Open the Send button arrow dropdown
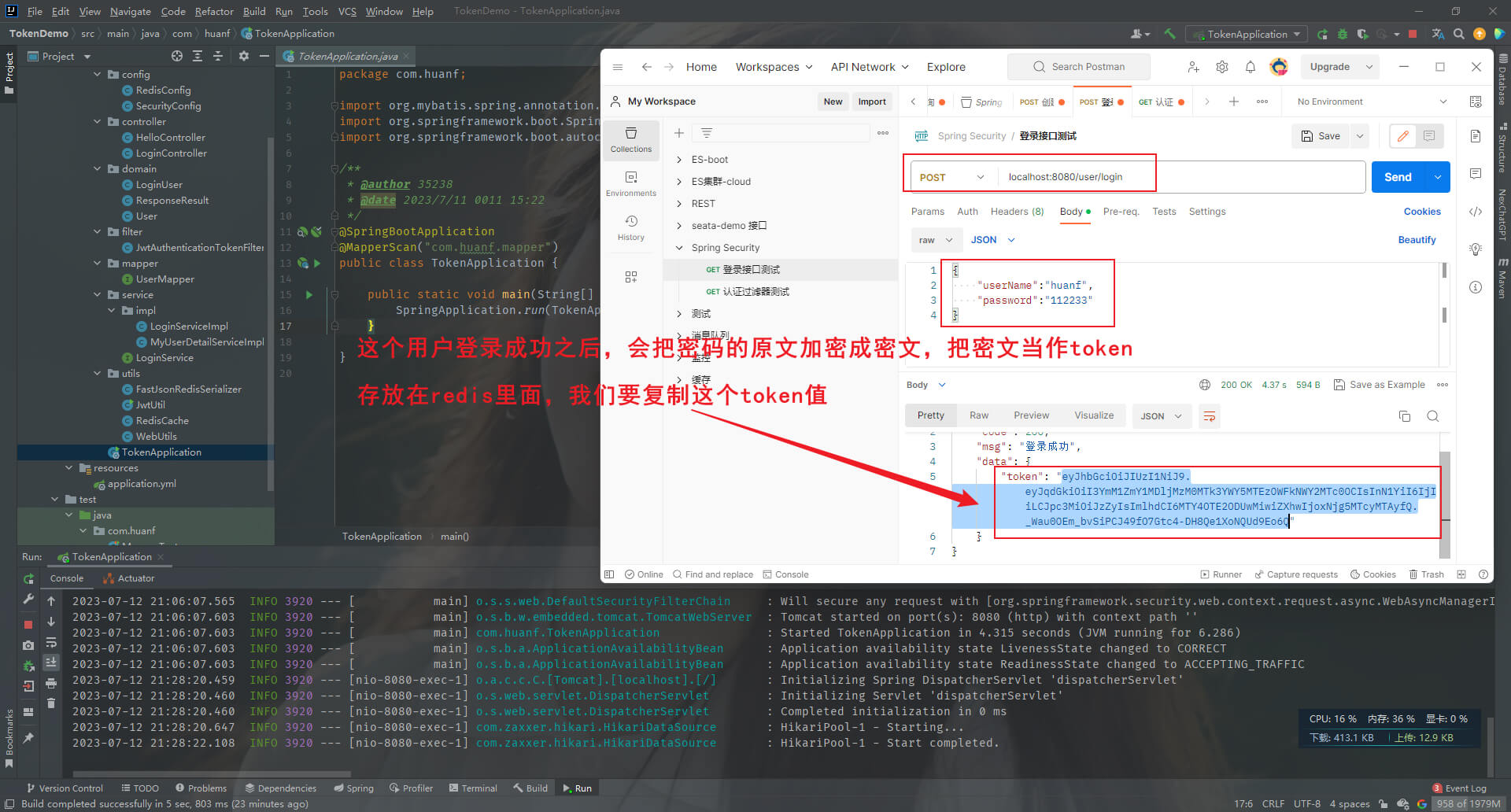 (x=1437, y=177)
